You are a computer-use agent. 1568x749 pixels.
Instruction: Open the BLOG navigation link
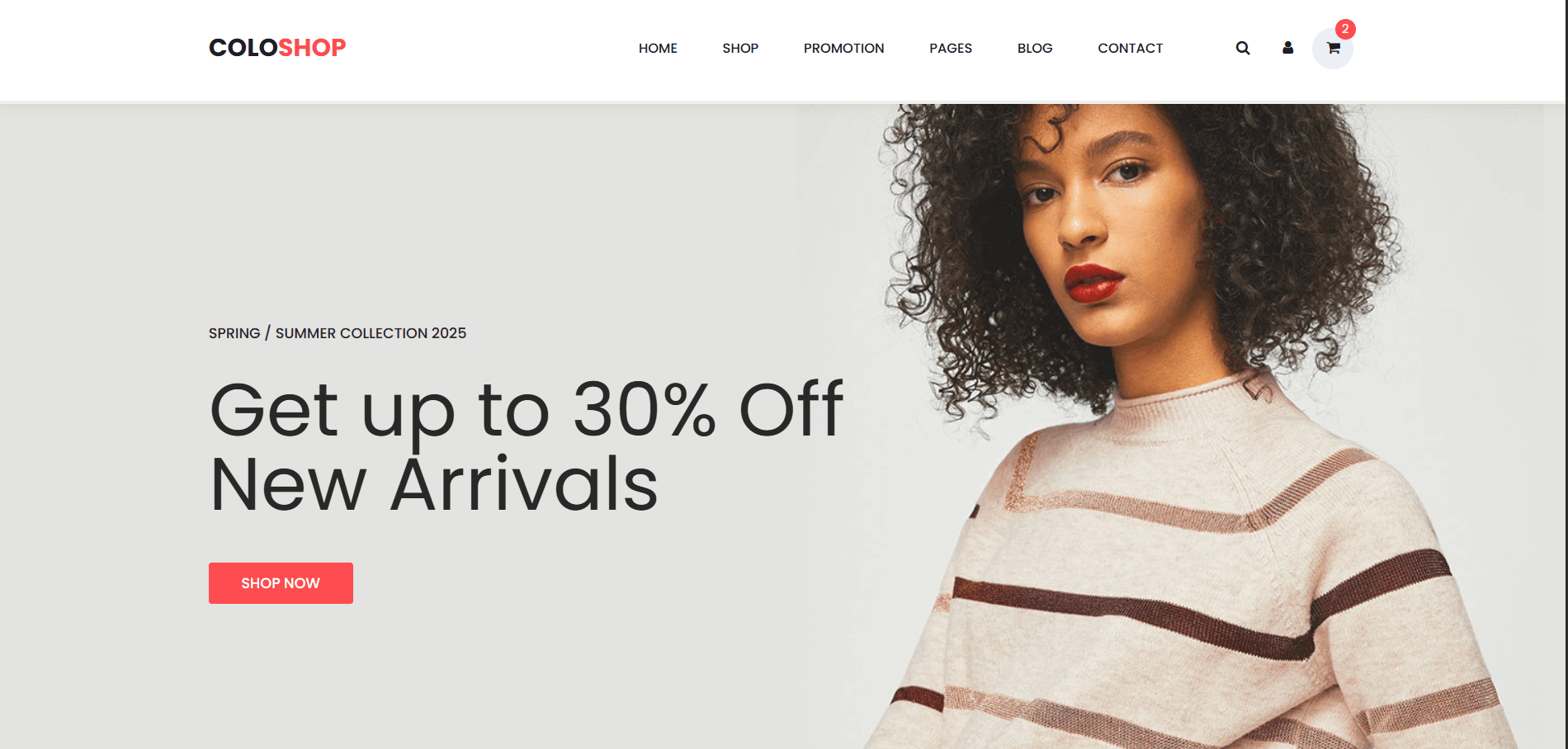tap(1035, 49)
